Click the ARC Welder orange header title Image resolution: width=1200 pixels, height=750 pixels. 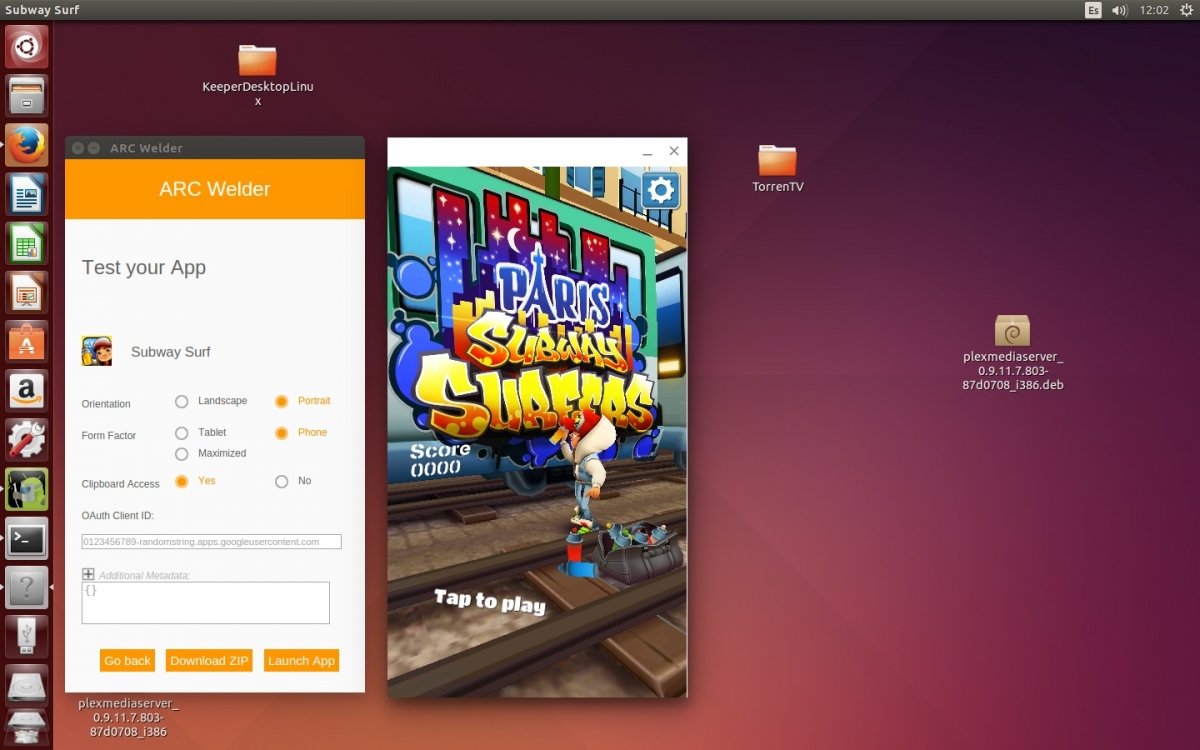215,189
